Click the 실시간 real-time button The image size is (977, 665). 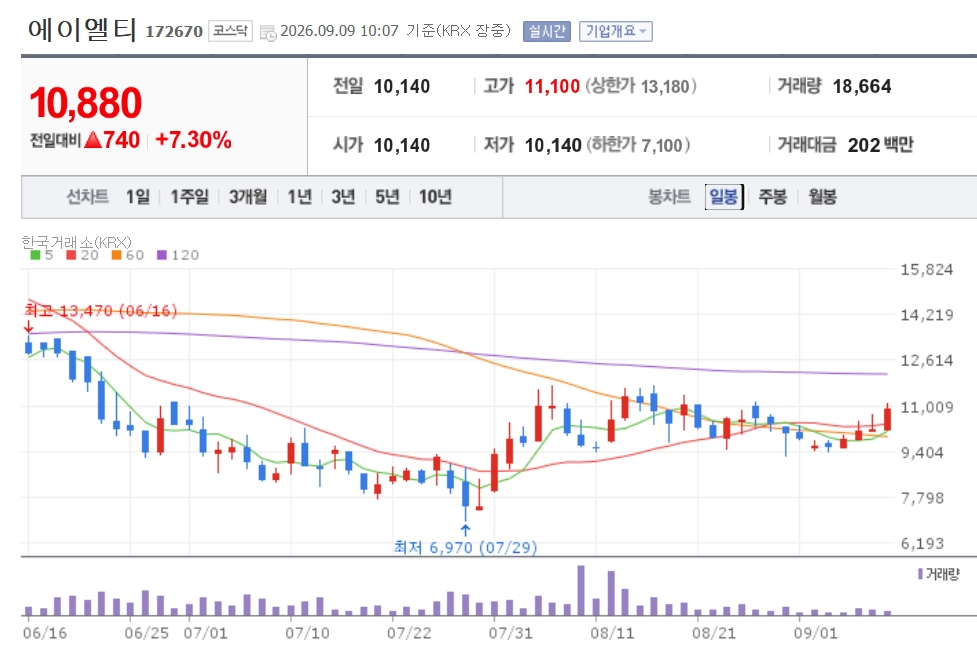click(547, 31)
